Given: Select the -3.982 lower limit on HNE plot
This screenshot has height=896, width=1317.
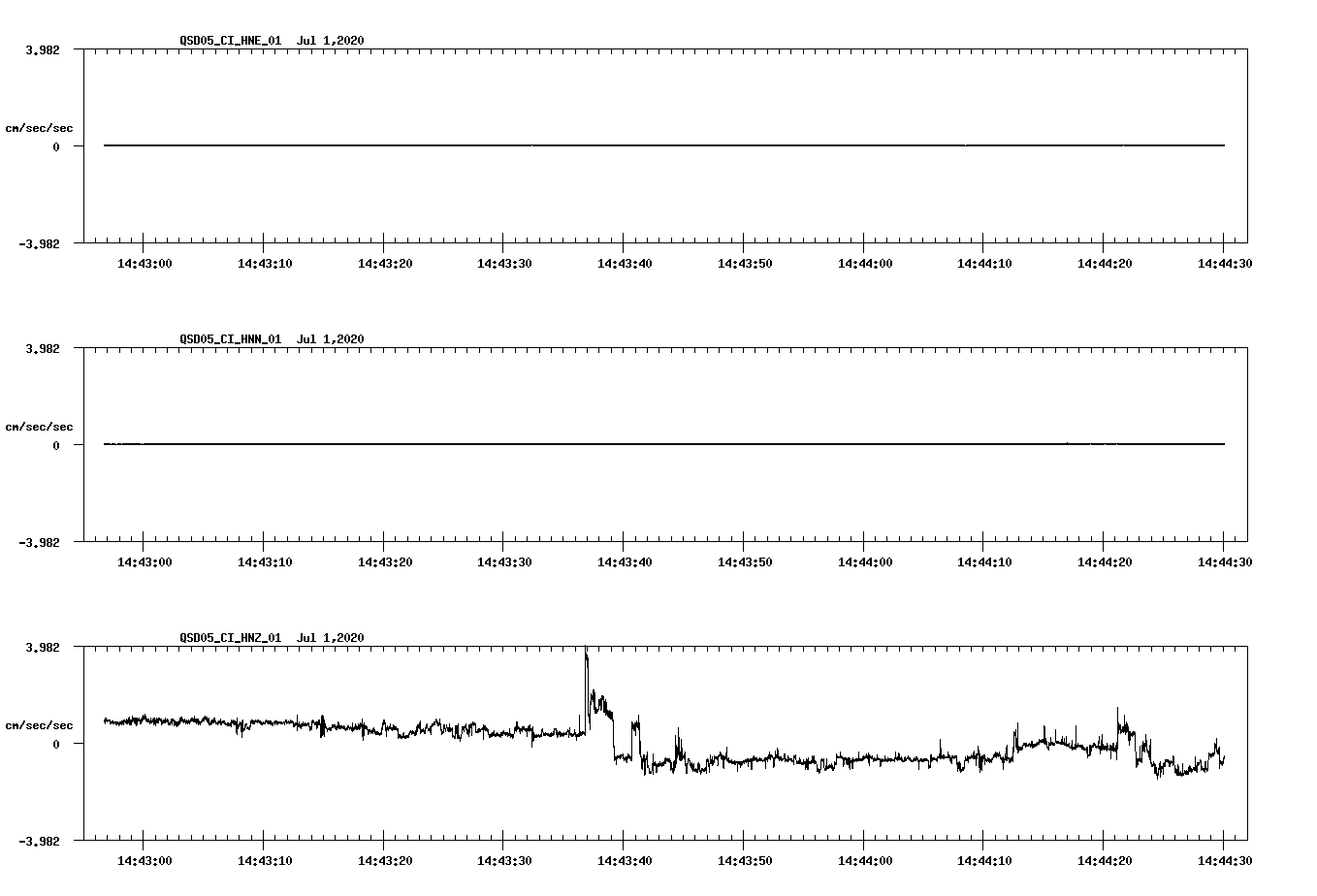Looking at the screenshot, I should pyautogui.click(x=39, y=244).
